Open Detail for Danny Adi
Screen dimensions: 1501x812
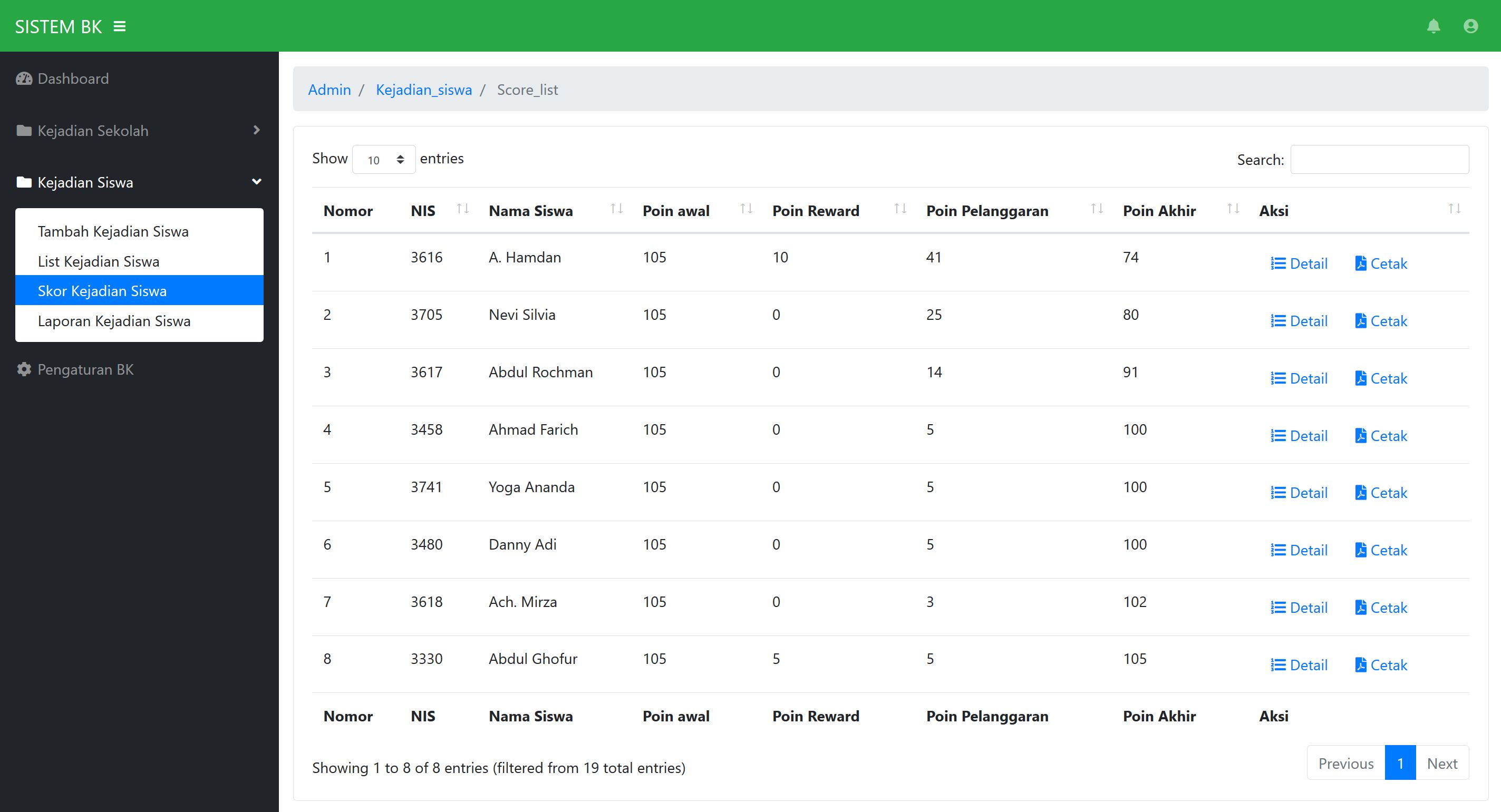(x=1299, y=551)
